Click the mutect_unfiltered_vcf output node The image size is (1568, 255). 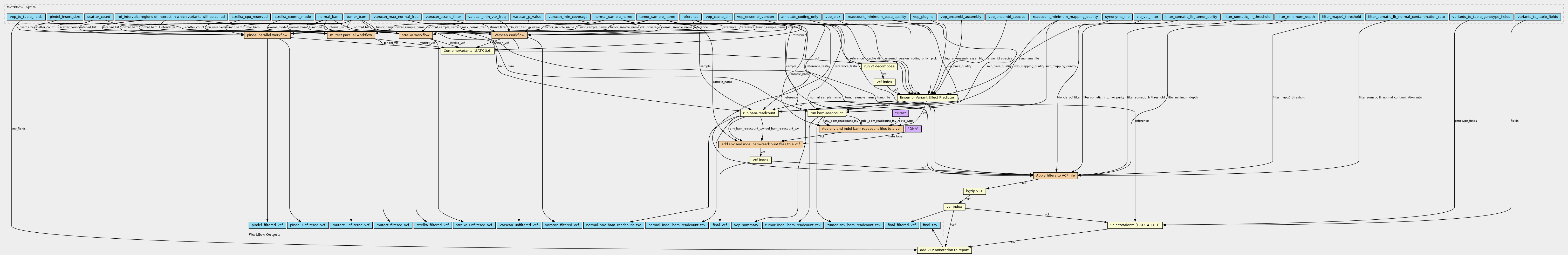pyautogui.click(x=351, y=225)
